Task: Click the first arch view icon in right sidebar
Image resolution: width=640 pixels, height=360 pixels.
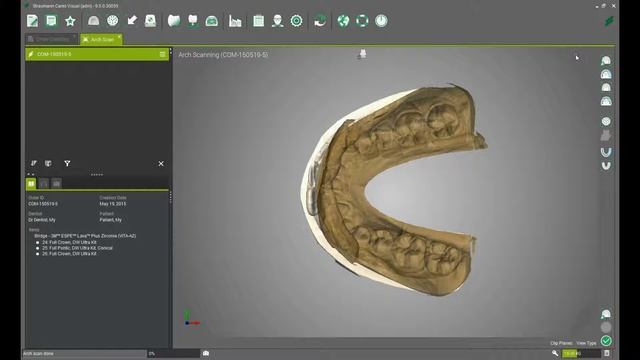Action: [606, 61]
